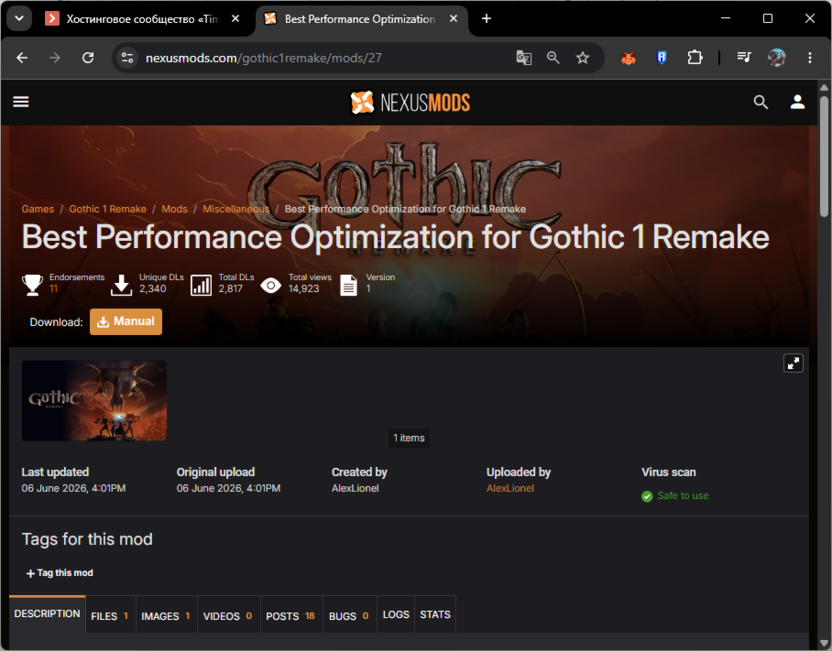Click the scrollbar up arrow
The height and width of the screenshot is (651, 832).
[824, 87]
